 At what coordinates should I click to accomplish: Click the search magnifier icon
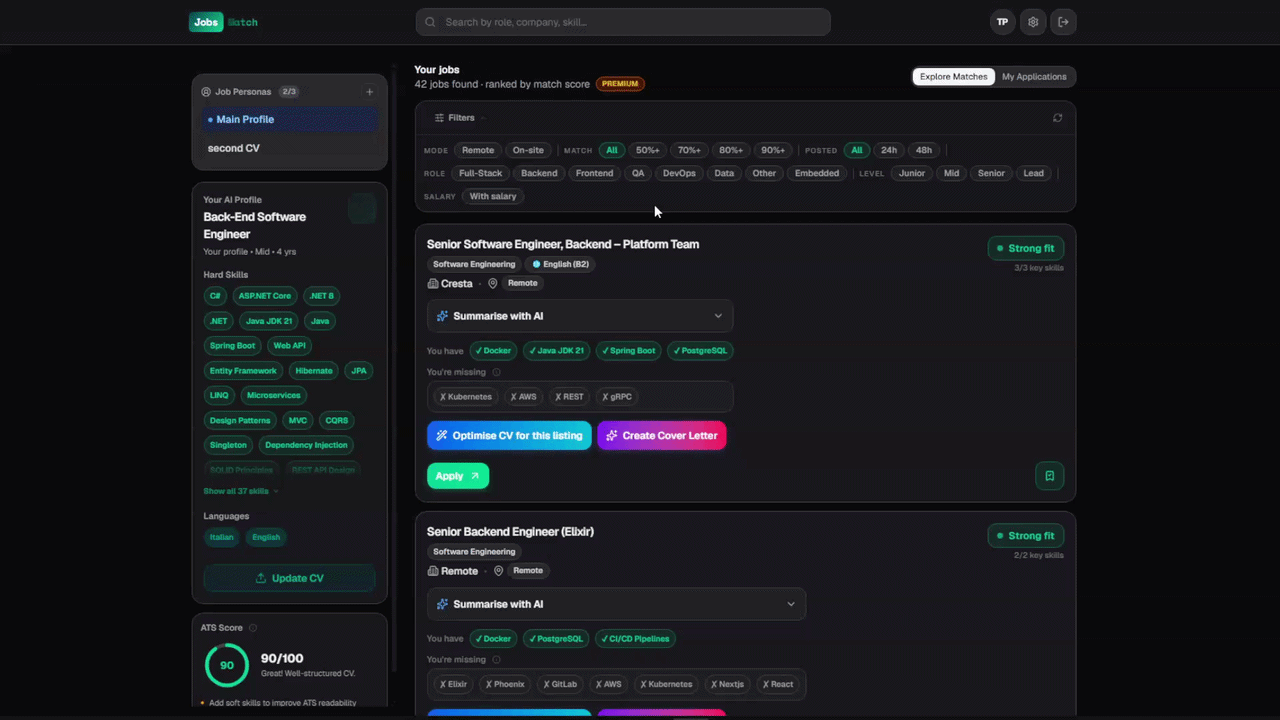coord(431,22)
